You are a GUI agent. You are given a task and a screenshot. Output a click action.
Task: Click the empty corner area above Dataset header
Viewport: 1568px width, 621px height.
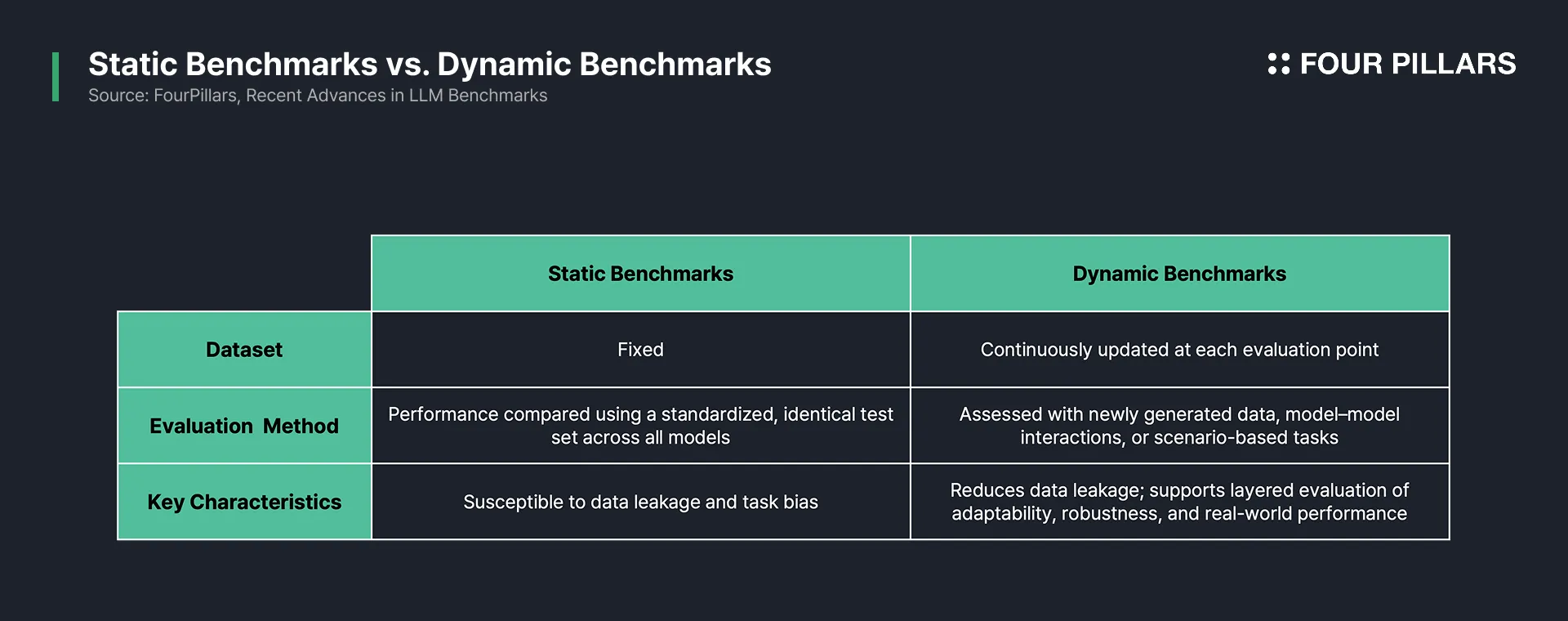coord(244,274)
